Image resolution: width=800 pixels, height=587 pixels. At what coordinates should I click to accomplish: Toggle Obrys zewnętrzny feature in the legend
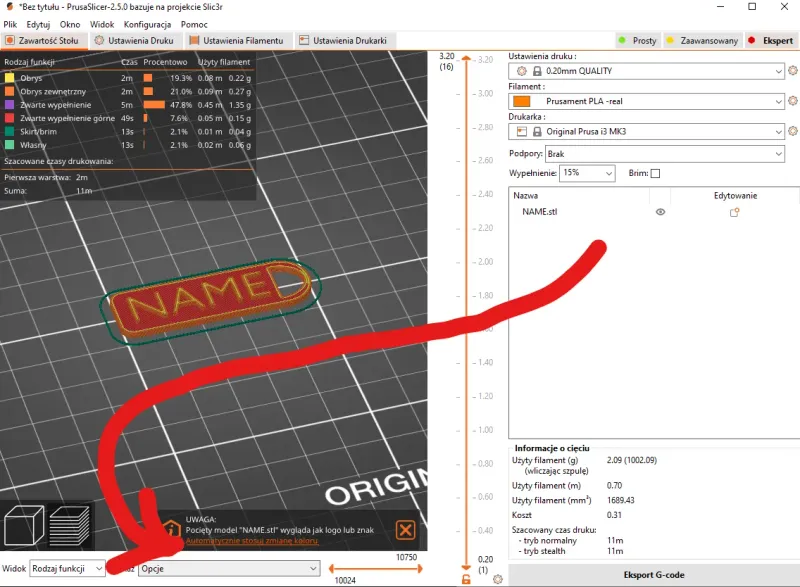coord(53,92)
